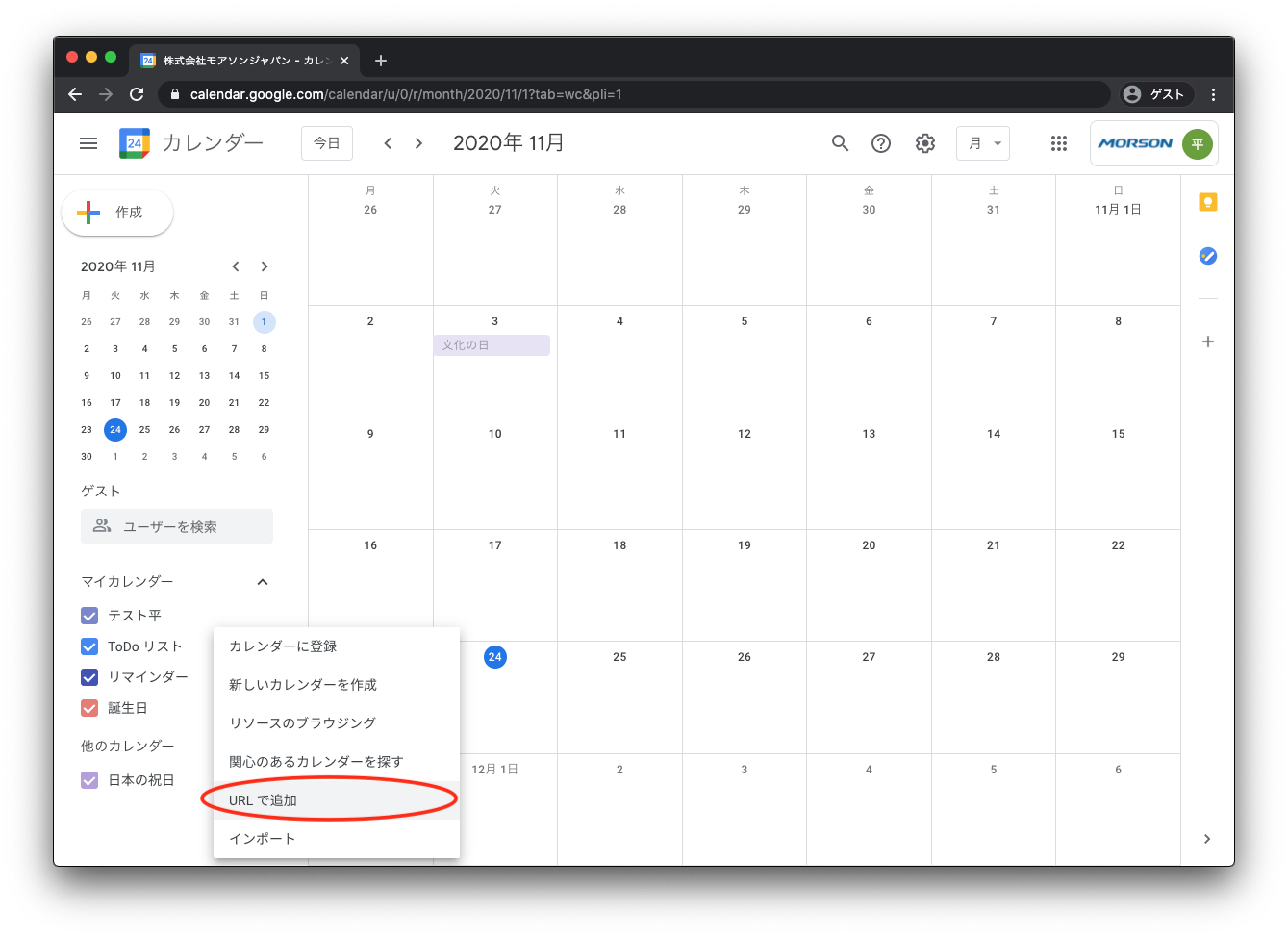Open Google Tasks in the side panel
The image size is (1288, 937).
[1207, 256]
